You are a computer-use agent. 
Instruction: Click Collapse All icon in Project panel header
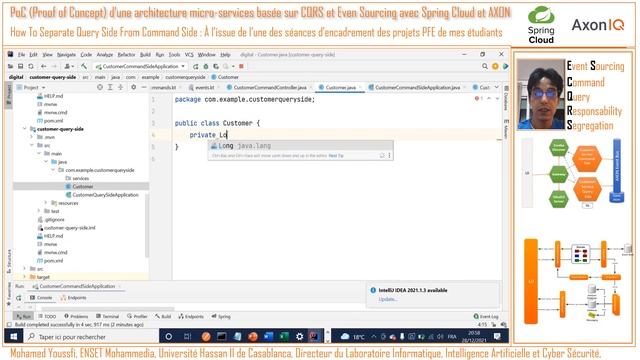(120, 87)
